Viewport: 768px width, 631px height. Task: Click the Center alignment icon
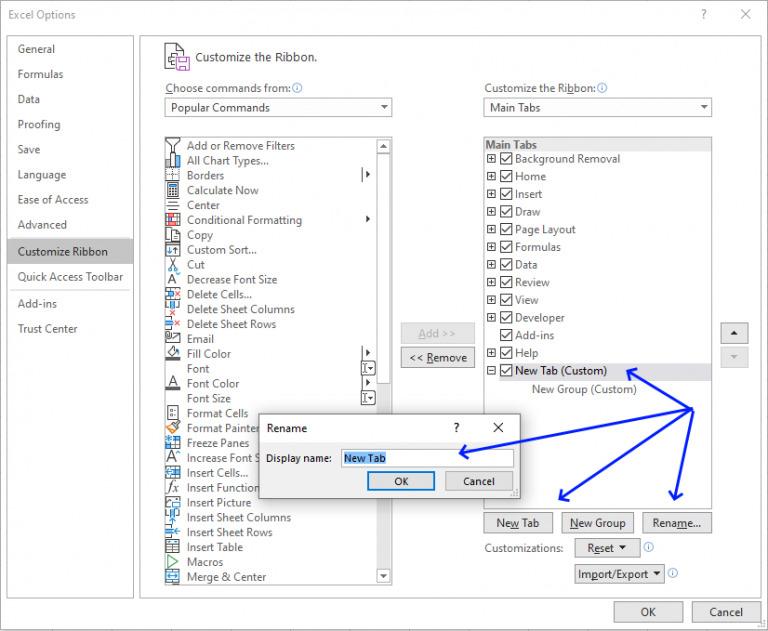click(x=172, y=205)
